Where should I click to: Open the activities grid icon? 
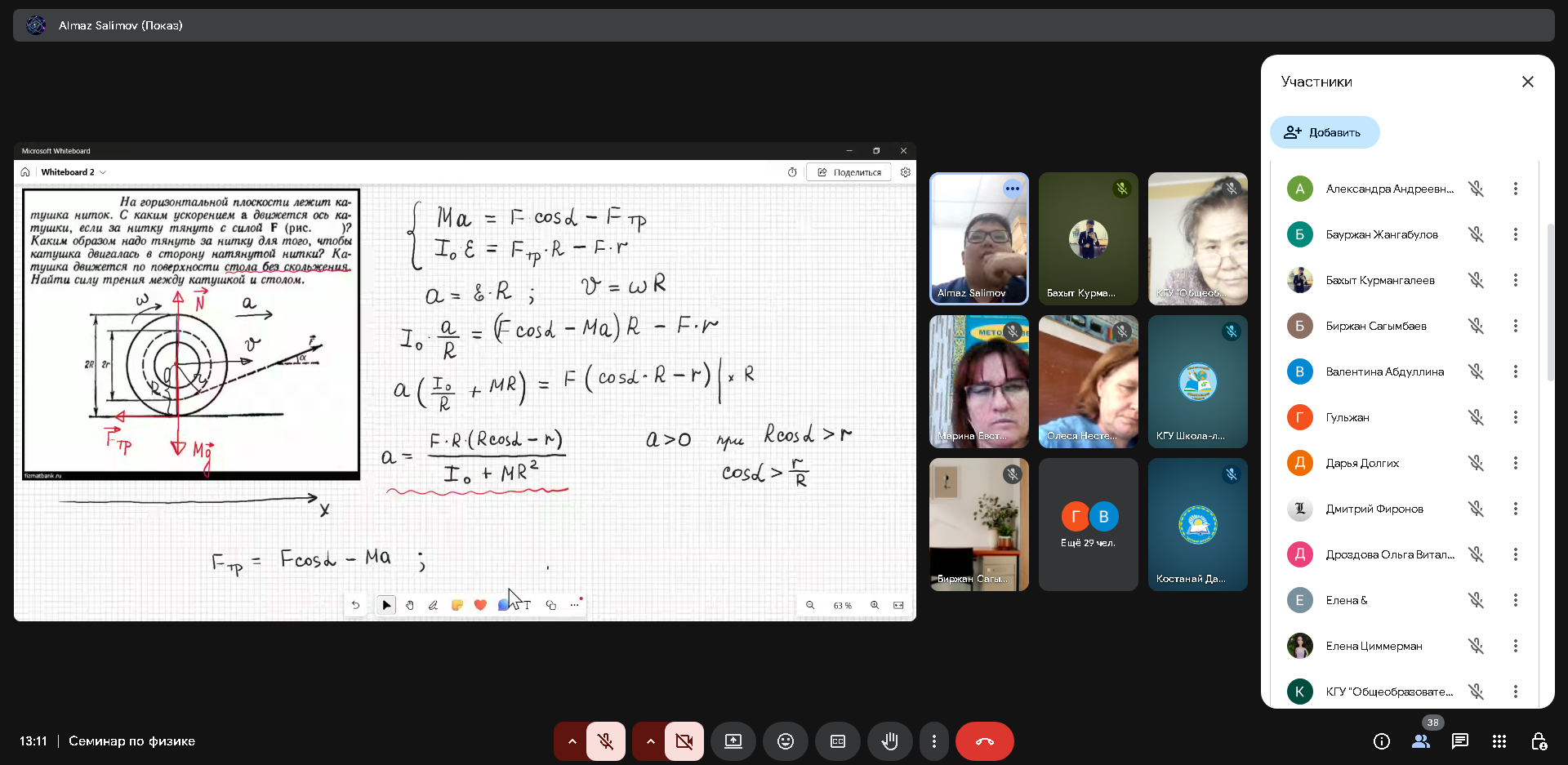(x=1499, y=741)
